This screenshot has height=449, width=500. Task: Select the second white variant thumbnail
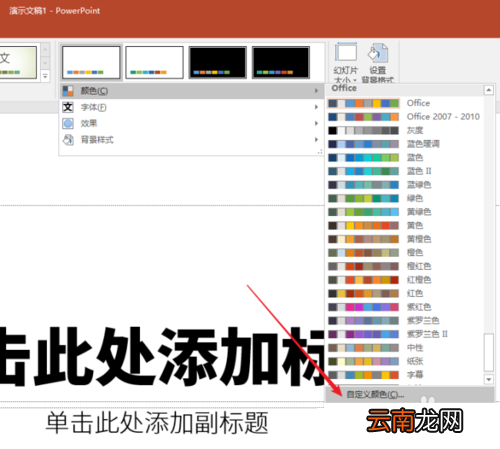pyautogui.click(x=154, y=62)
